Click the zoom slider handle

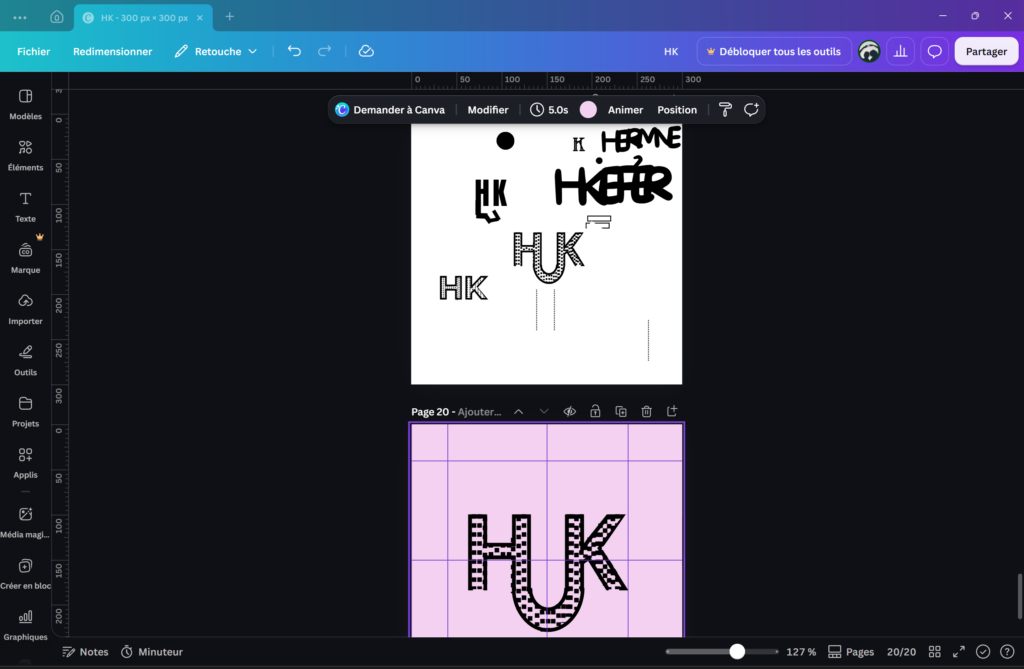coord(737,651)
